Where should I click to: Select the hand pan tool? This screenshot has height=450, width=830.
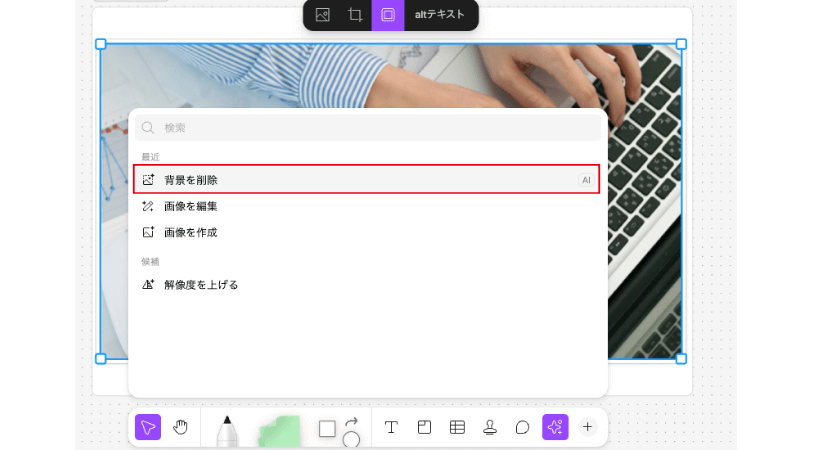click(181, 427)
